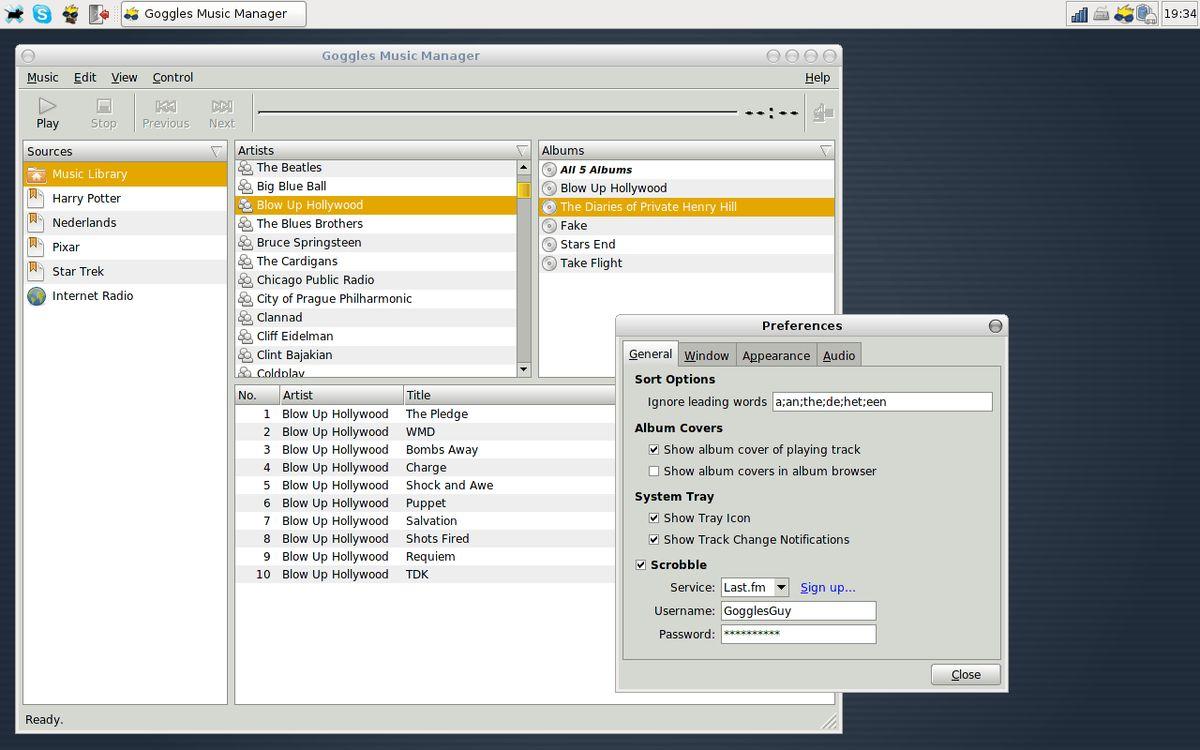Go to the Previous track
This screenshot has width=1200, height=750.
tap(166, 113)
